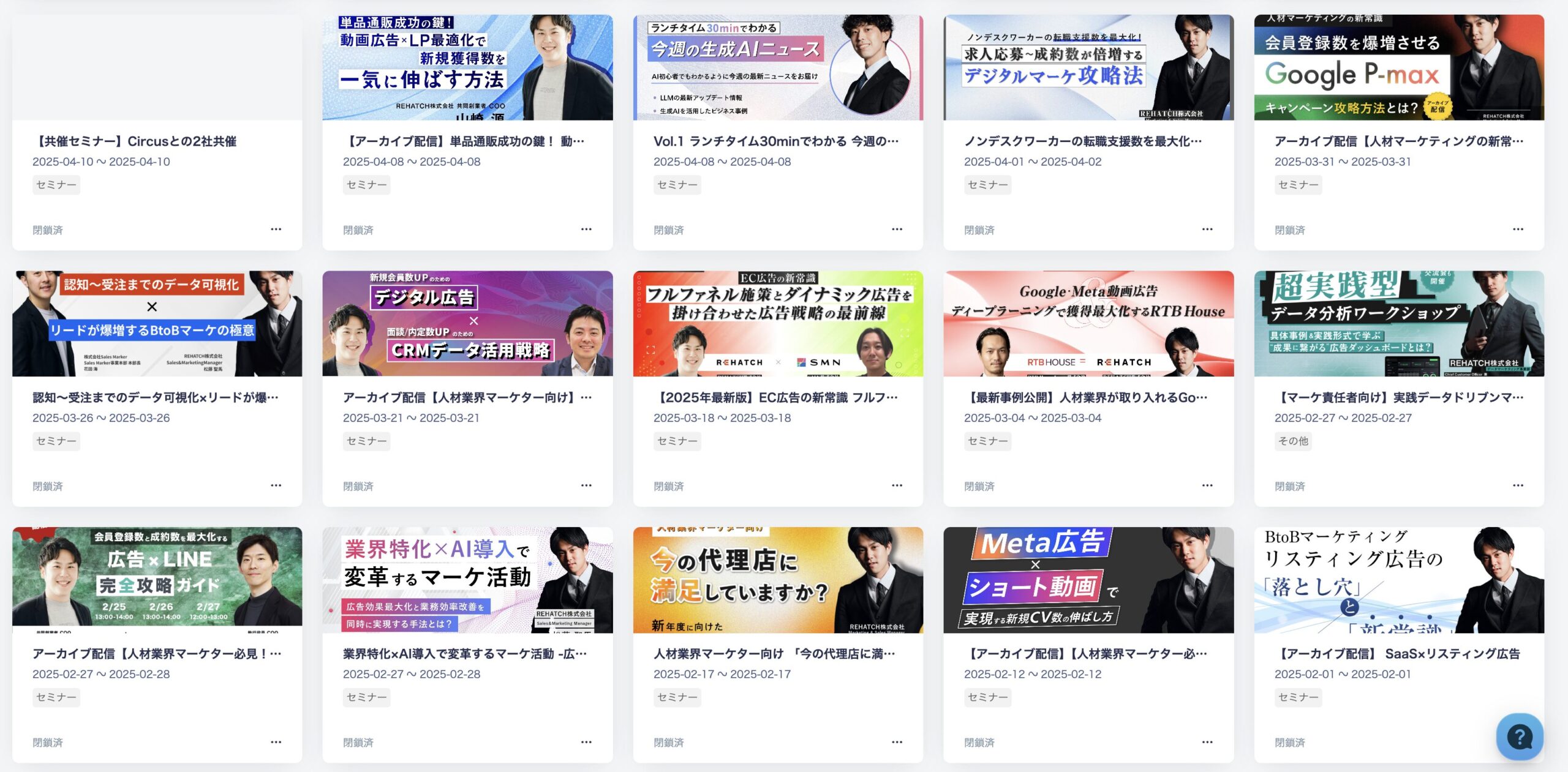Open options on Meta広告 ショート動画 card

click(1207, 741)
